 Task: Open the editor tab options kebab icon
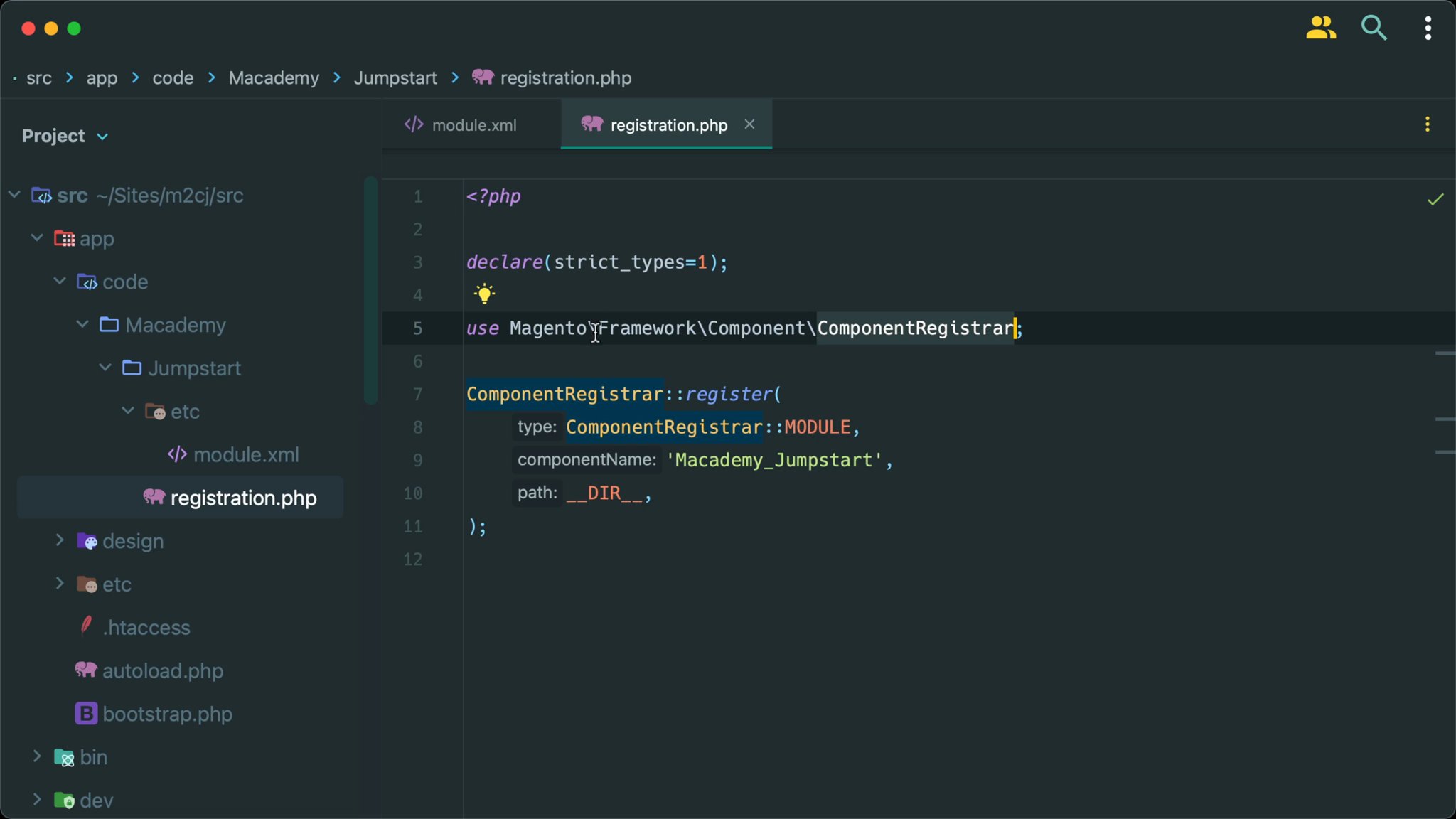click(x=1428, y=124)
